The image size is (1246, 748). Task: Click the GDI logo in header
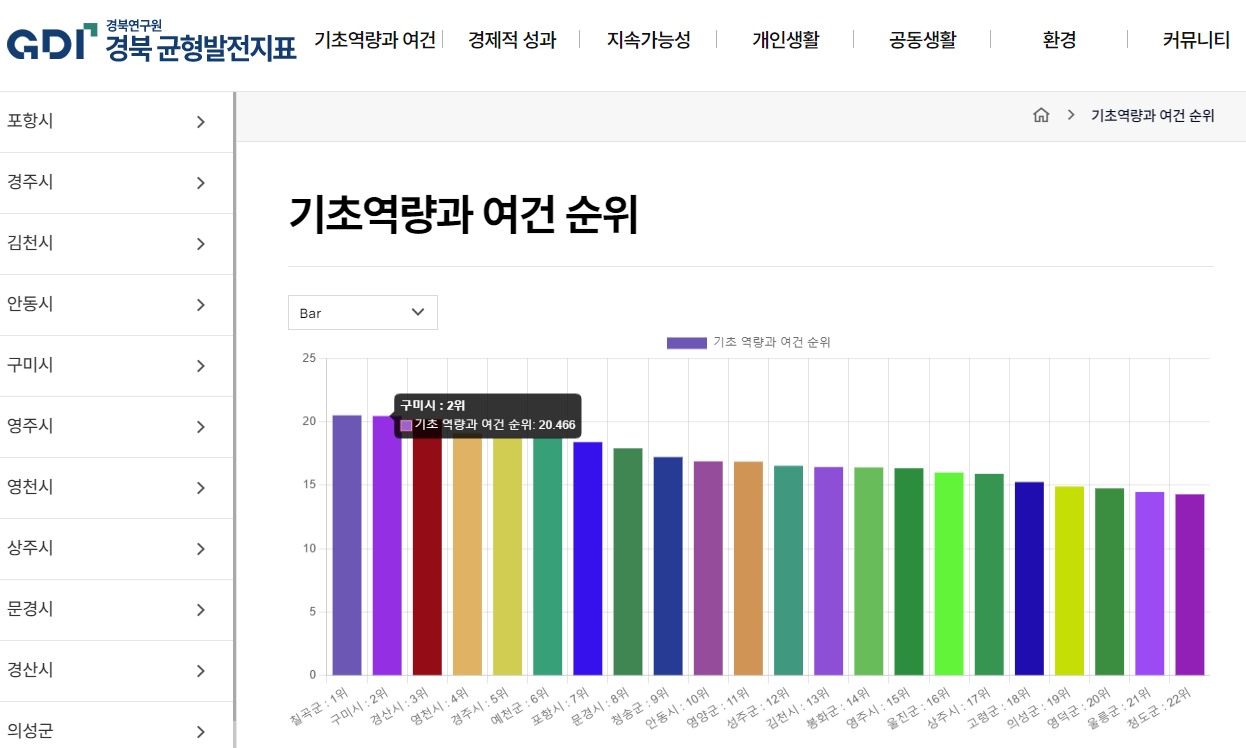(x=150, y=42)
